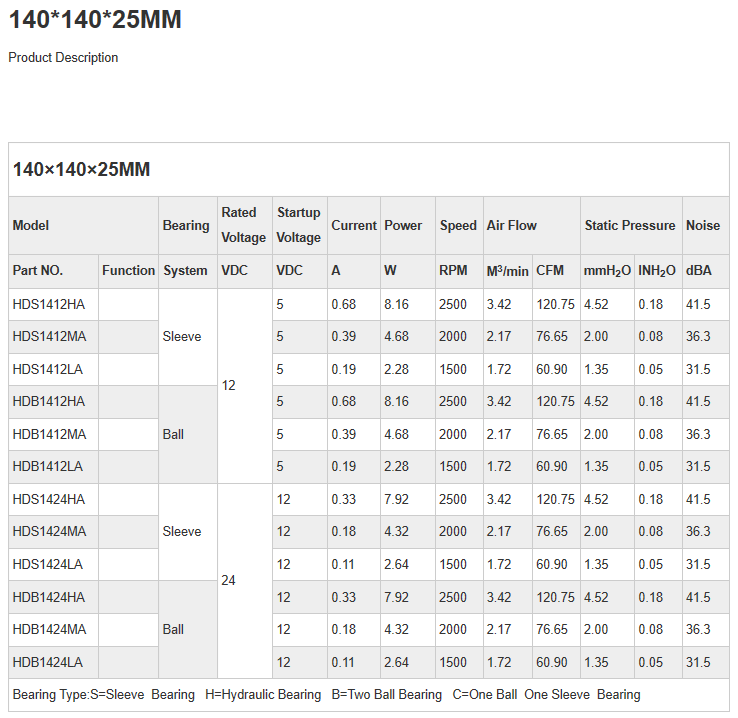
Task: Click the Static Pressure column header
Action: point(630,226)
